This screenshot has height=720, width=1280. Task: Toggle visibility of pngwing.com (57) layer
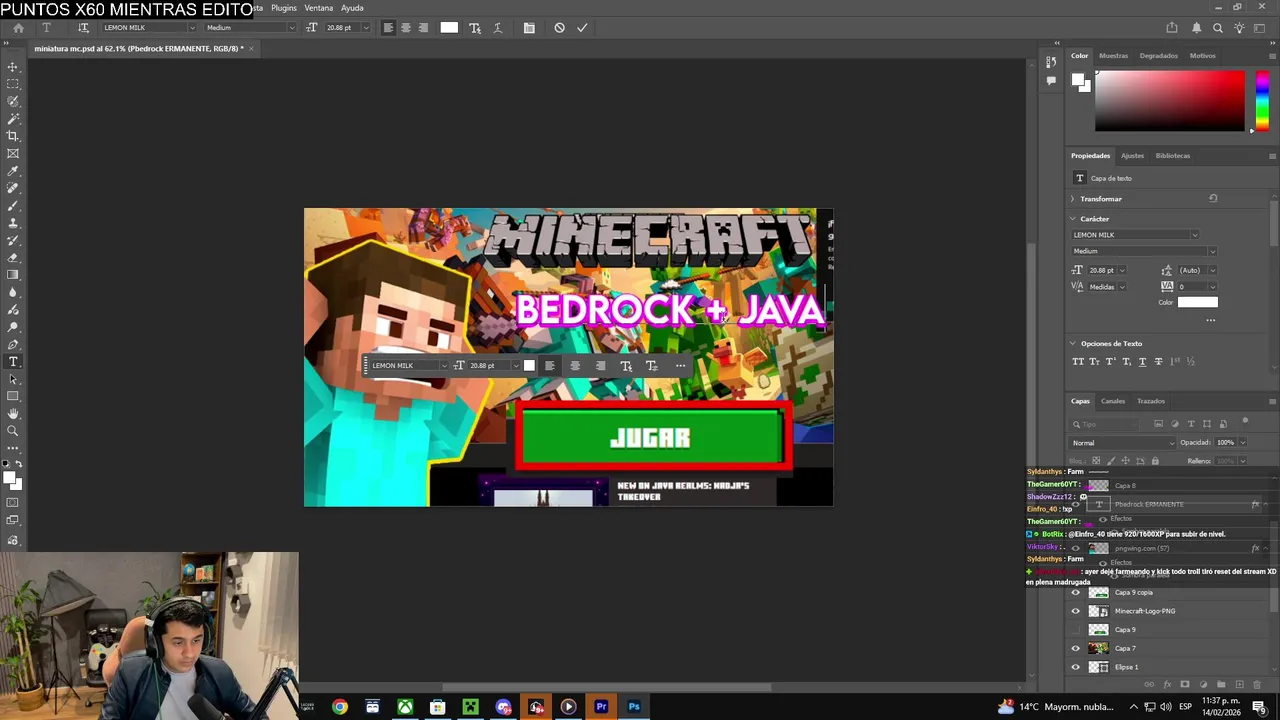[x=1076, y=548]
